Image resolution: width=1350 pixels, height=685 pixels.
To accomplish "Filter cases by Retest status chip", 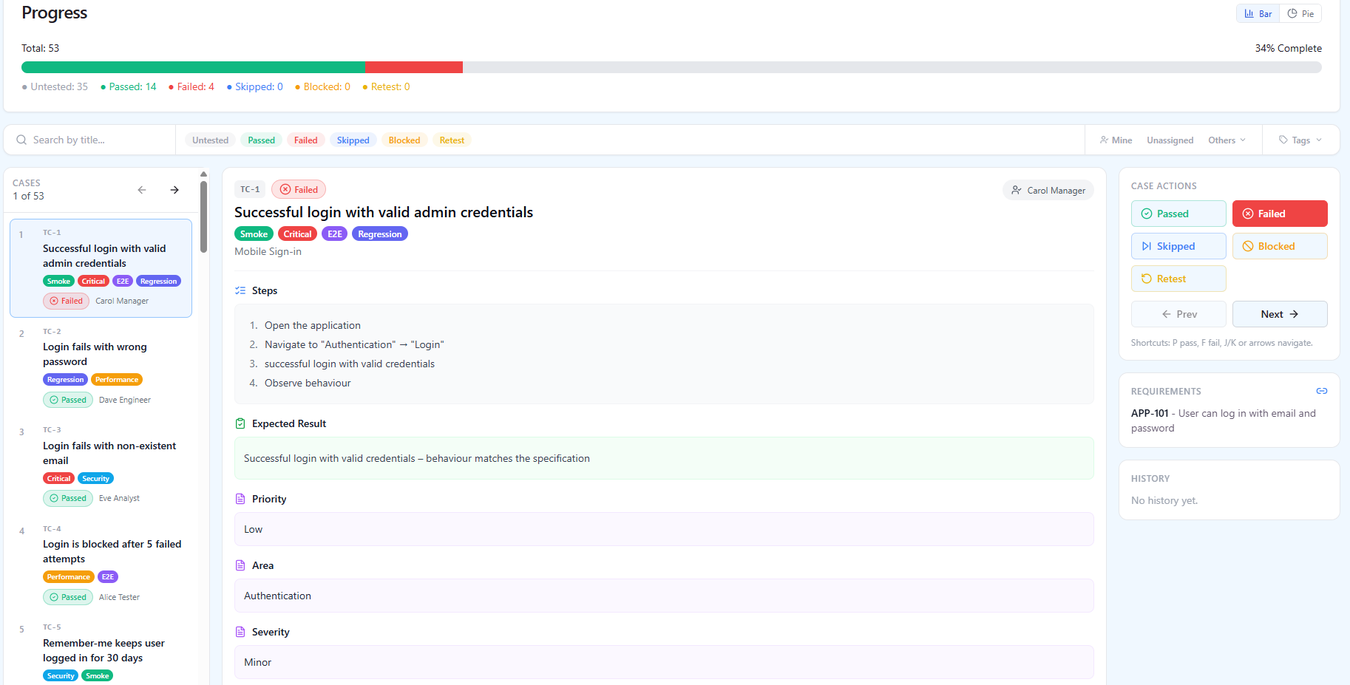I will [452, 140].
